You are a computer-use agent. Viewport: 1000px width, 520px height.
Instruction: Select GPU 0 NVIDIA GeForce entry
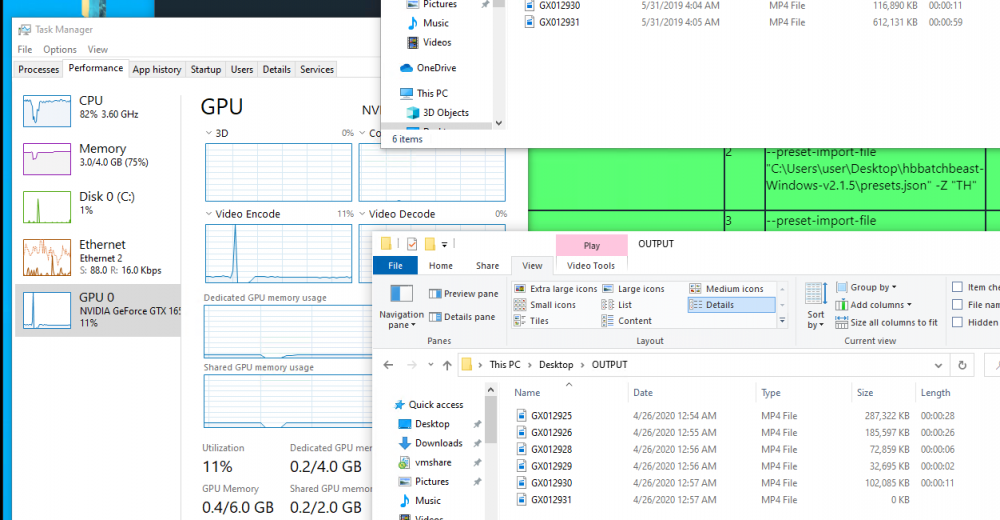pos(98,310)
